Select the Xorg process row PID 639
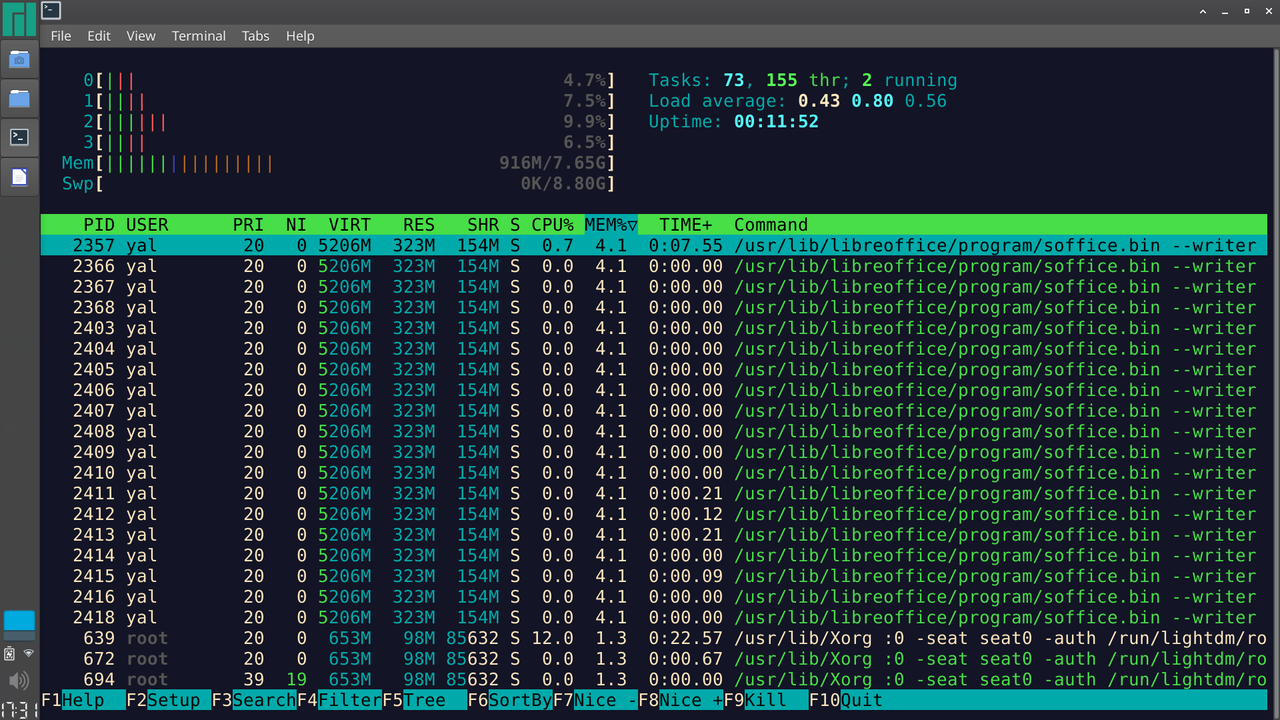This screenshot has height=720, width=1280. (x=654, y=638)
